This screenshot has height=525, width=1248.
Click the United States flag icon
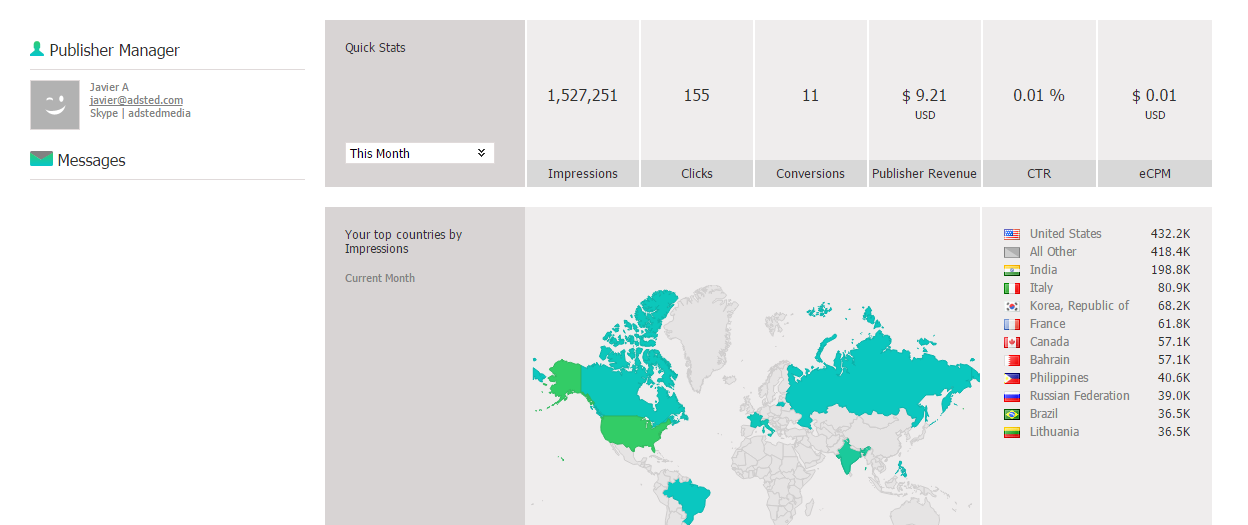click(1011, 234)
